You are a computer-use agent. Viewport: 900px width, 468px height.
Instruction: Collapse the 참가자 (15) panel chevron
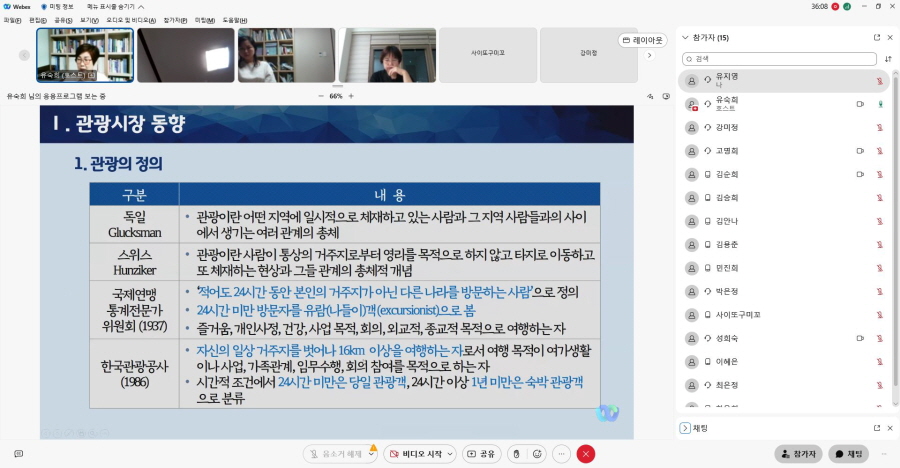[685, 37]
